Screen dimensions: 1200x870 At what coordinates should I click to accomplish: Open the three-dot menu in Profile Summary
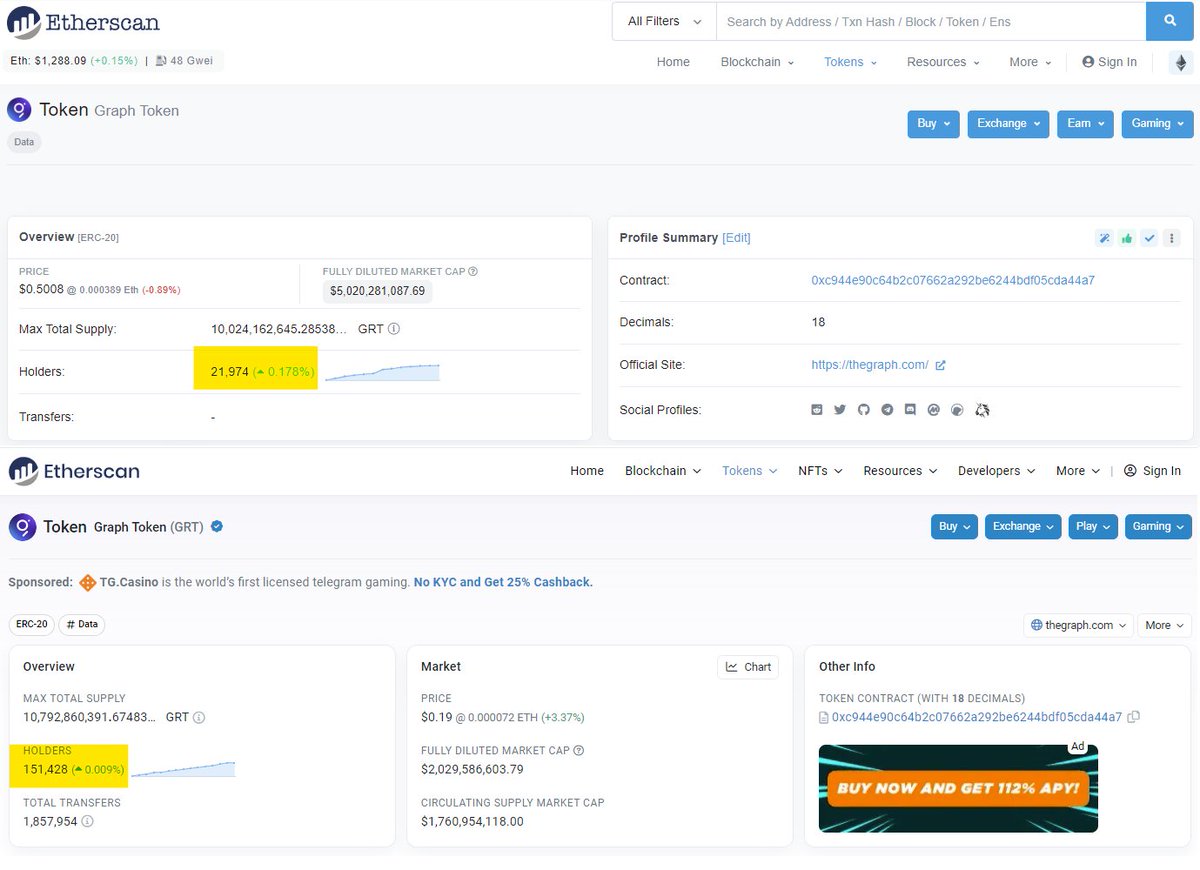(1172, 238)
